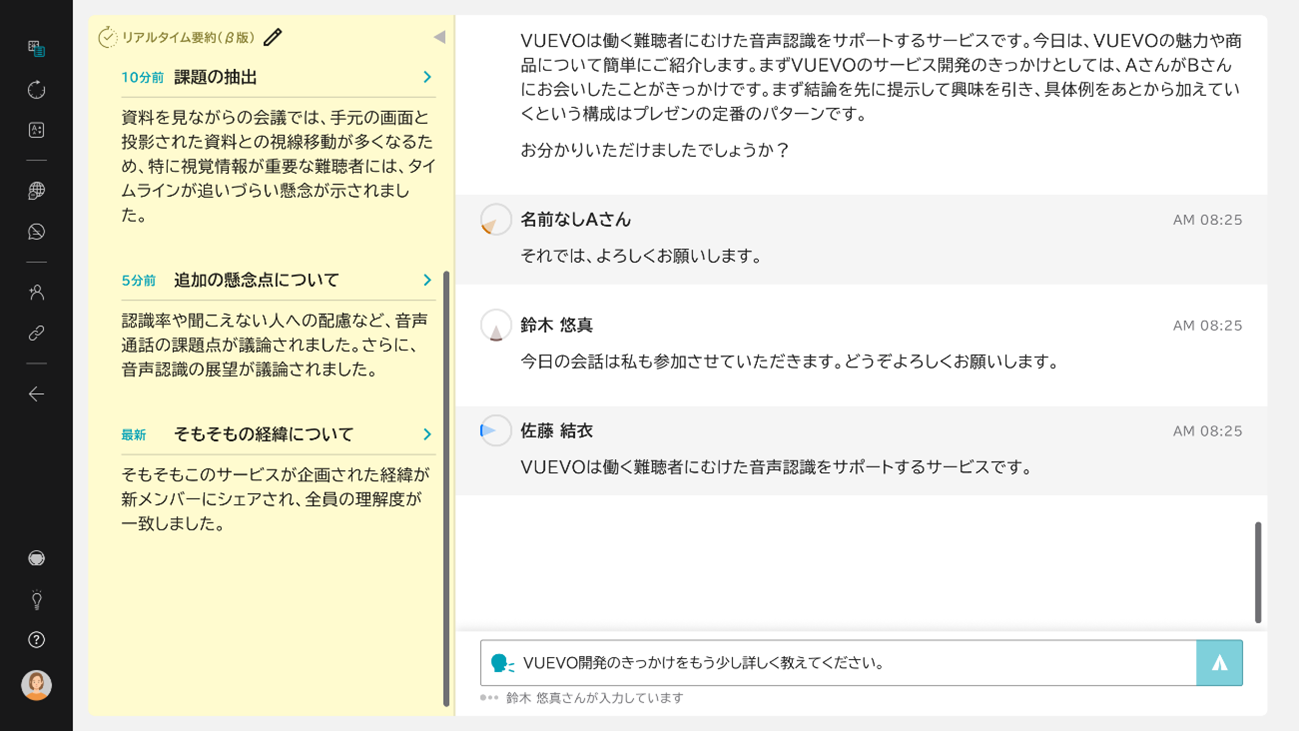This screenshot has width=1299, height=731.
Task: Click 追加の懸念点 summary body text
Action: (x=275, y=345)
